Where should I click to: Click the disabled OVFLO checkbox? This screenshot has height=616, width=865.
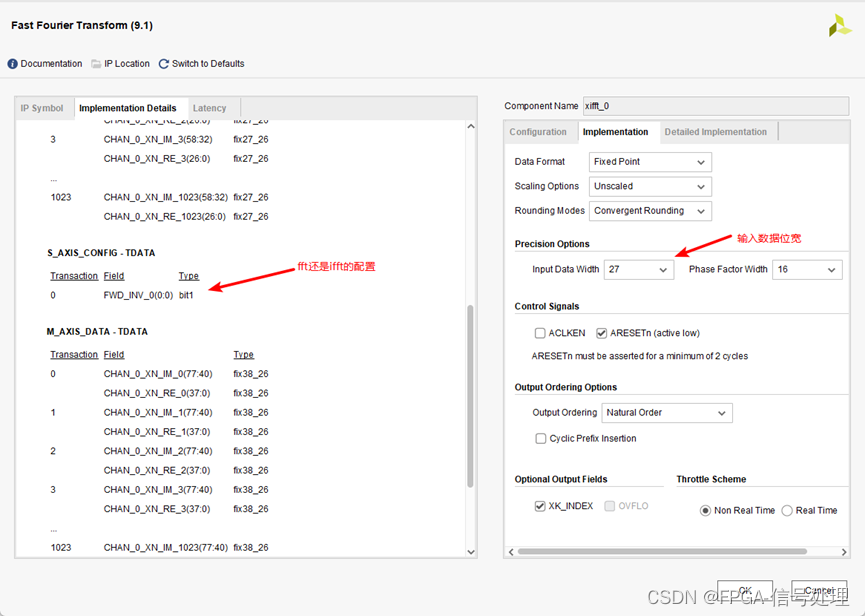pyautogui.click(x=610, y=506)
